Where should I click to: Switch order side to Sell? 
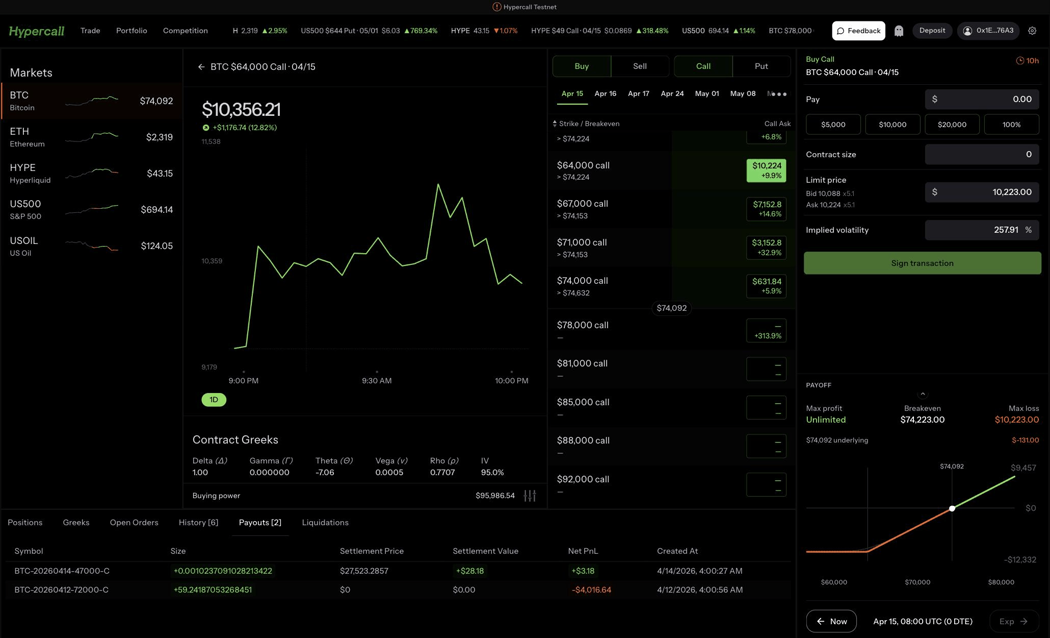[639, 66]
